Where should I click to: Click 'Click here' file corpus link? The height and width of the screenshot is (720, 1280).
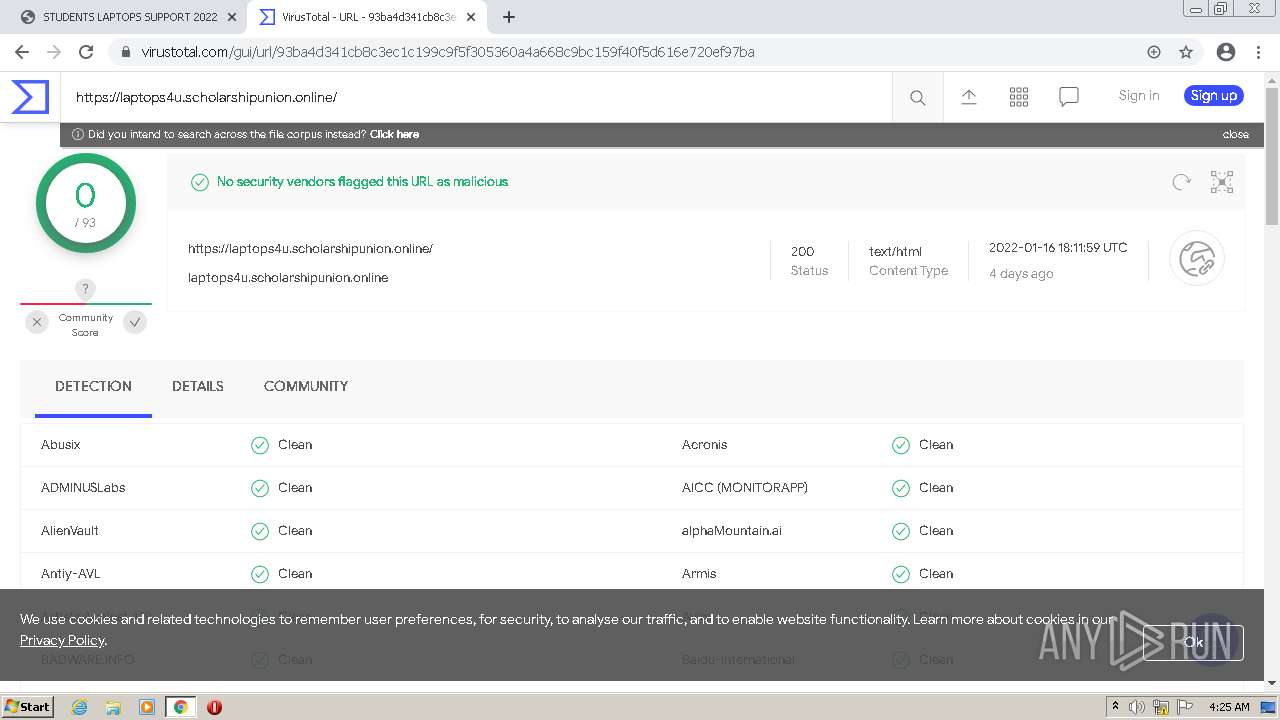pos(394,134)
